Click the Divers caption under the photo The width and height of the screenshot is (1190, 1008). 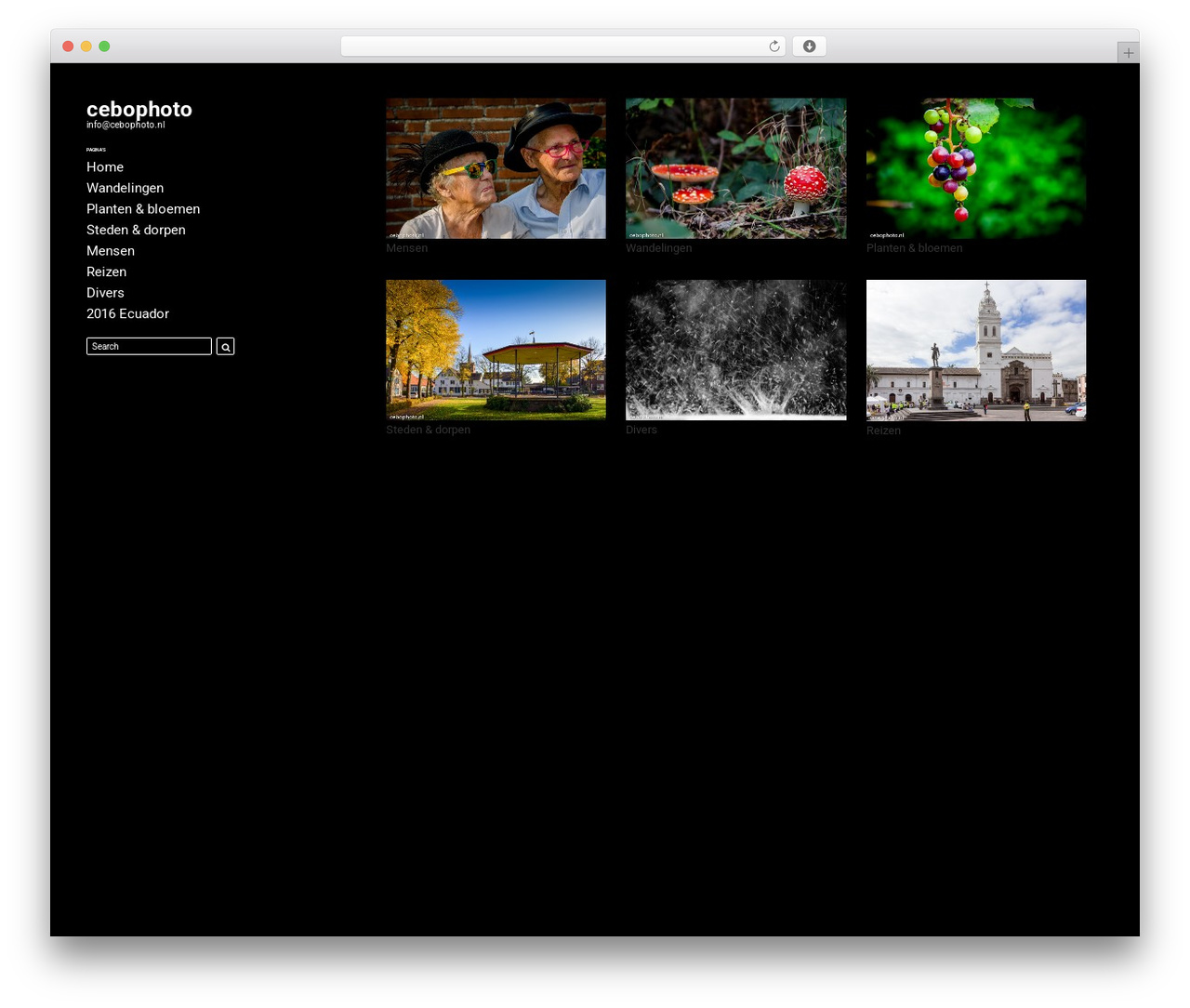click(x=641, y=430)
